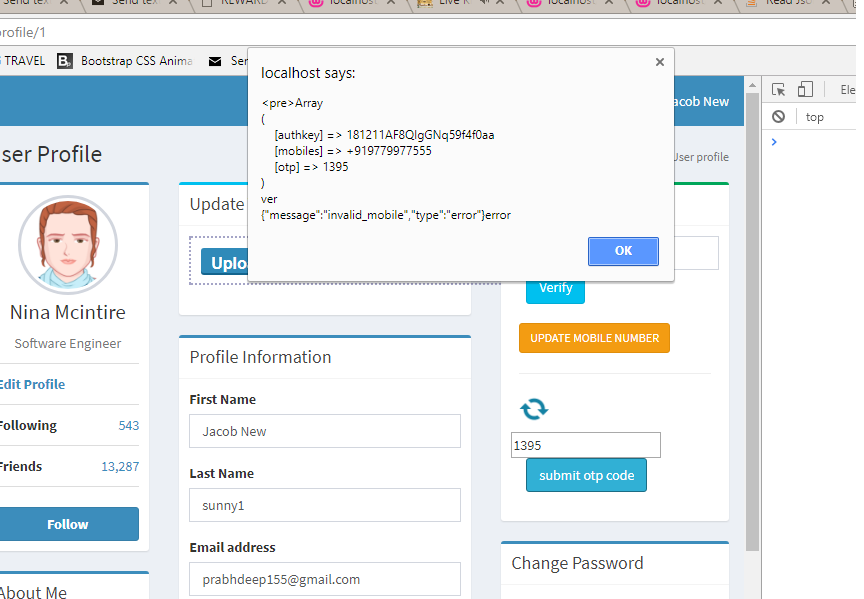Image resolution: width=864 pixels, height=599 pixels.
Task: Click the First Name field with Jacob New
Action: 325,431
